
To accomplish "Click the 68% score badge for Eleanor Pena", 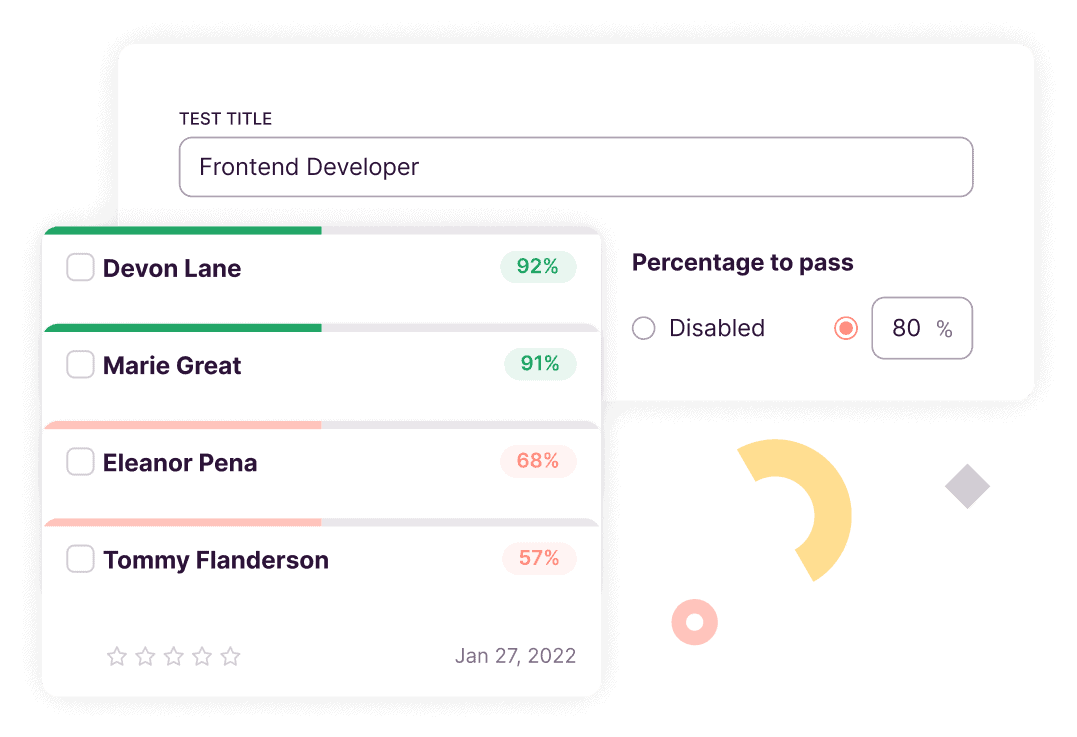I will point(538,461).
